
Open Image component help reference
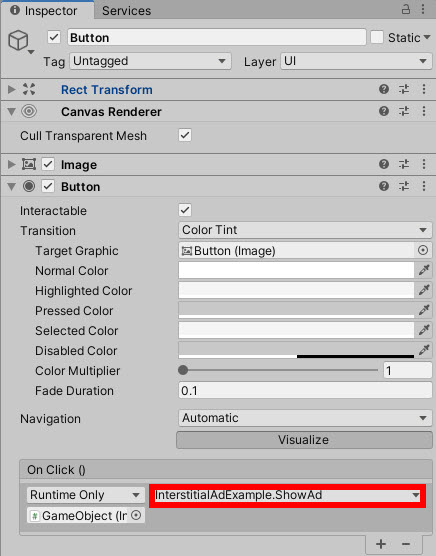pyautogui.click(x=384, y=164)
